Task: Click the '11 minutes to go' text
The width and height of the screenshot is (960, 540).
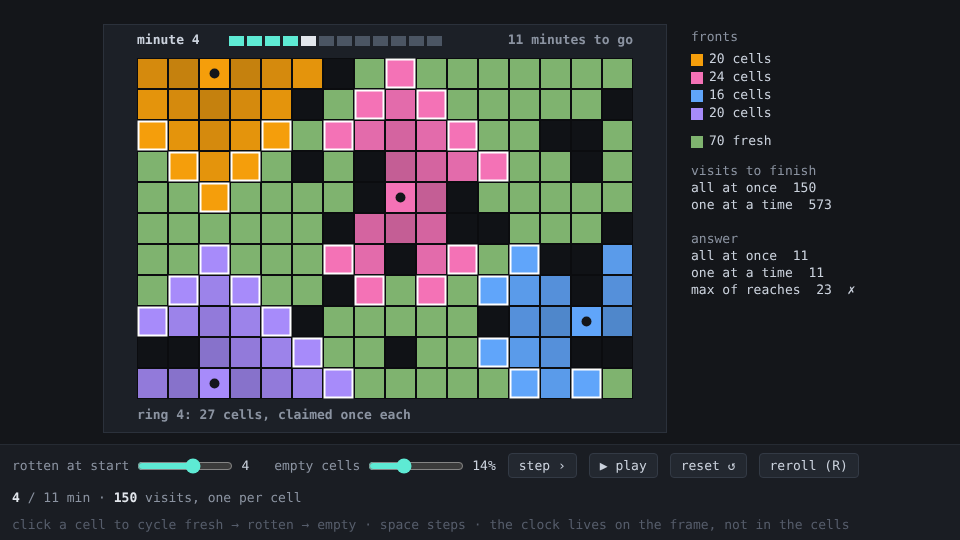Action: (x=570, y=40)
